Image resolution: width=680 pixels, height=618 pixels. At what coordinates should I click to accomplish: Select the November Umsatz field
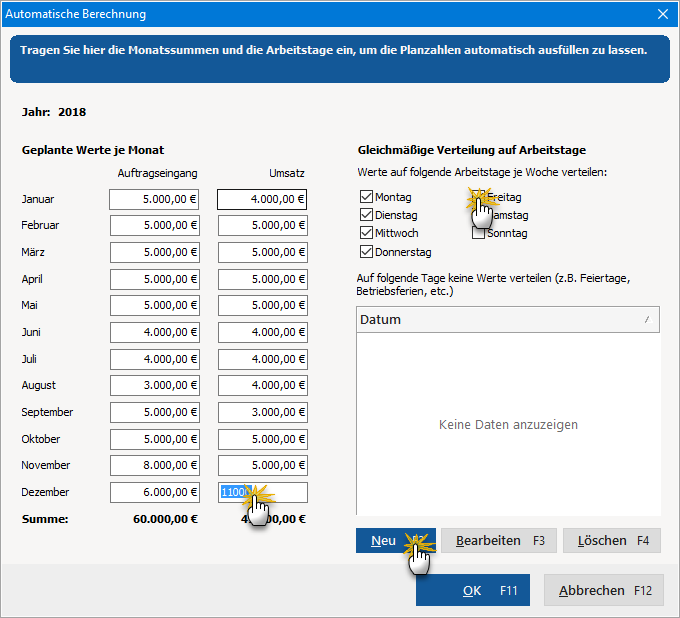263,465
